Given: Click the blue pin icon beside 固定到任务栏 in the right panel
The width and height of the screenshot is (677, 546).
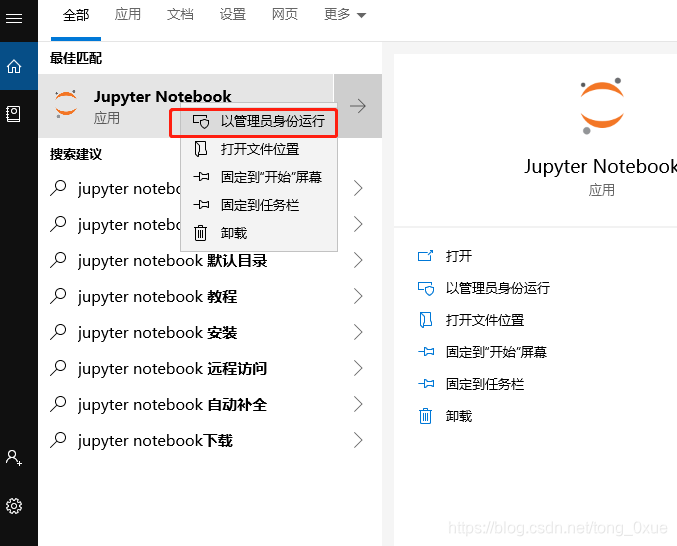Looking at the screenshot, I should (x=426, y=383).
